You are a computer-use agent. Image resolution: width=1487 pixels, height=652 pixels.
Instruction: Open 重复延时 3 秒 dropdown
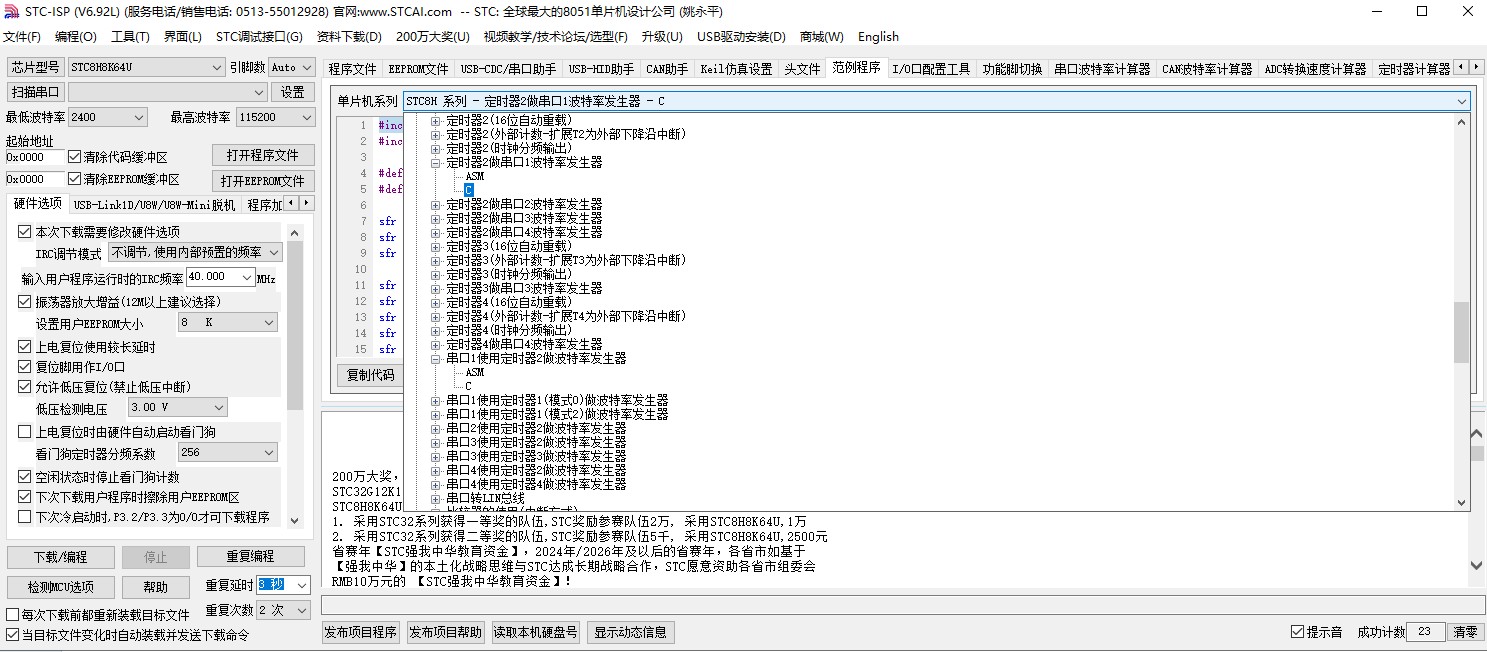283,585
